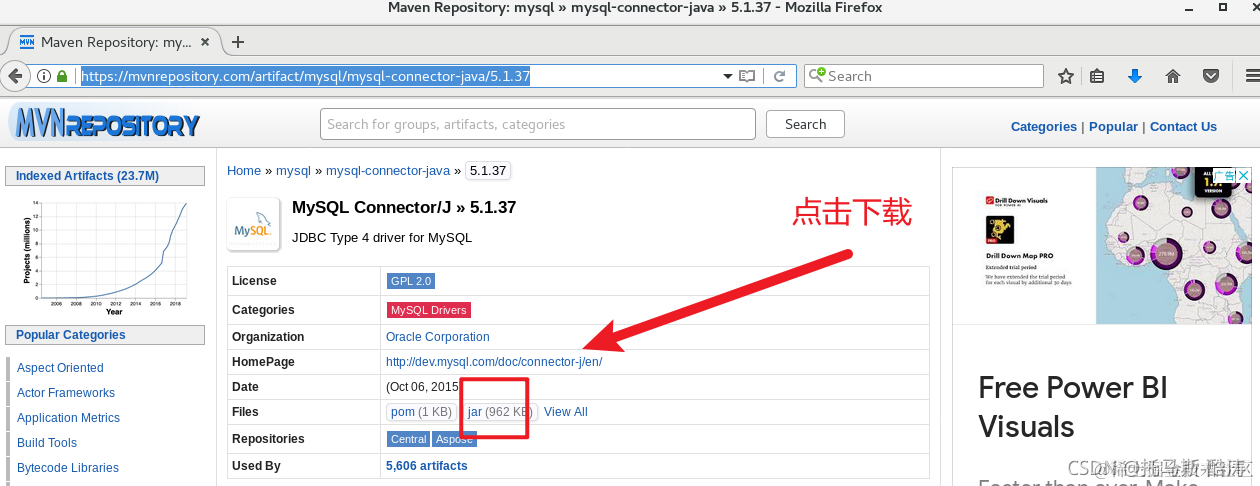Focus the artifact search input box
Viewport: 1260px width, 486px height.
538,124
